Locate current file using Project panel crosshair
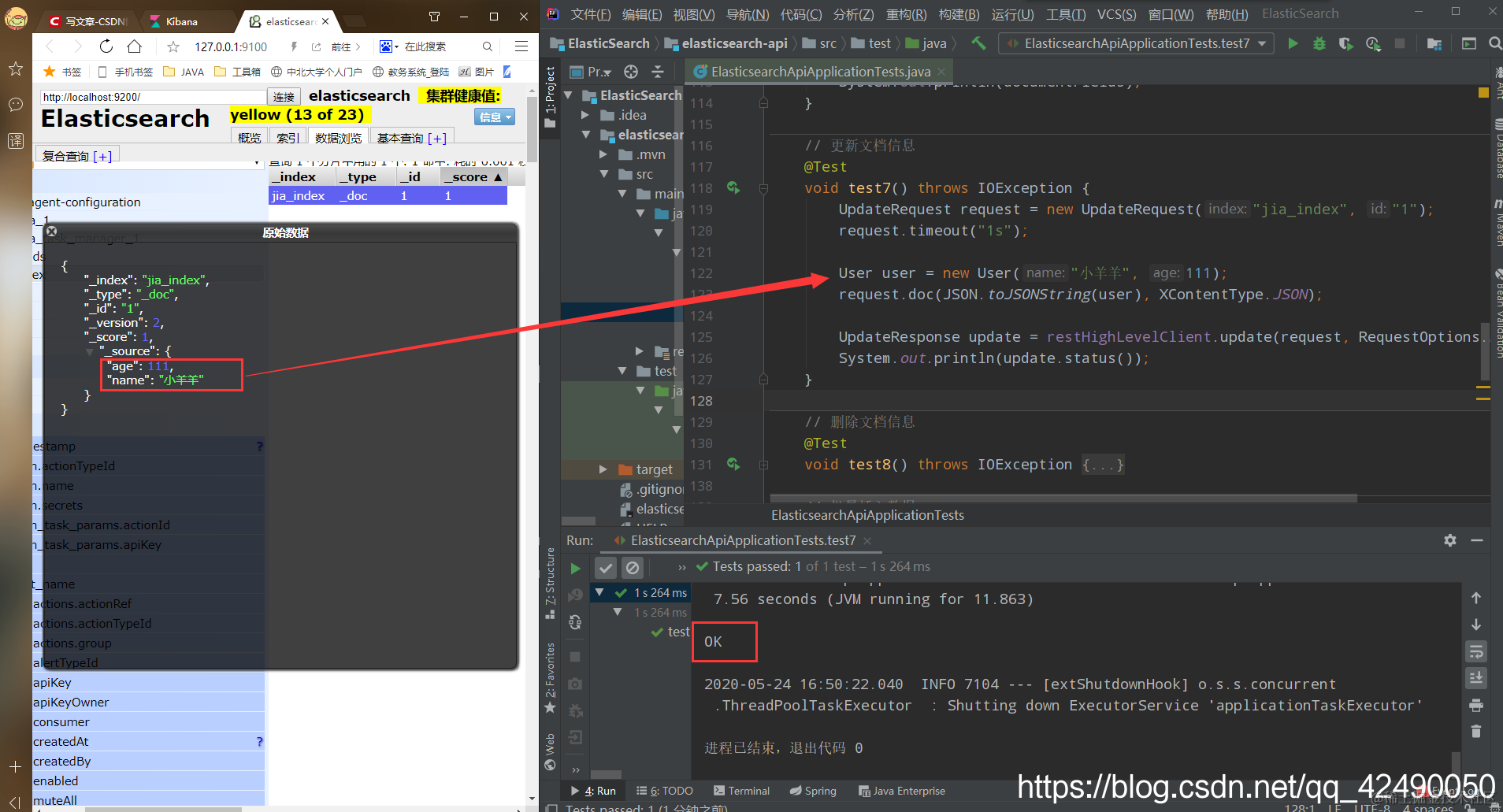Screen dimensions: 1503x812 click(631, 72)
